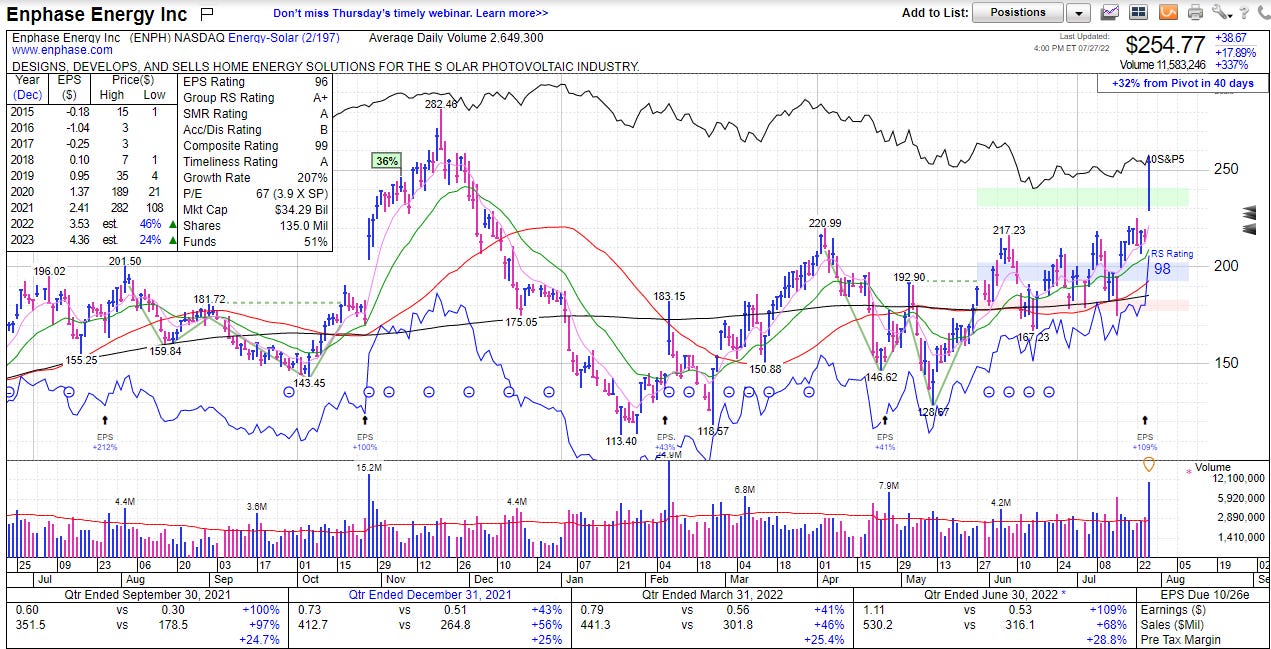The image size is (1271, 649).
Task: Click the orange earnings marker above volume bars
Action: pyautogui.click(x=1148, y=465)
